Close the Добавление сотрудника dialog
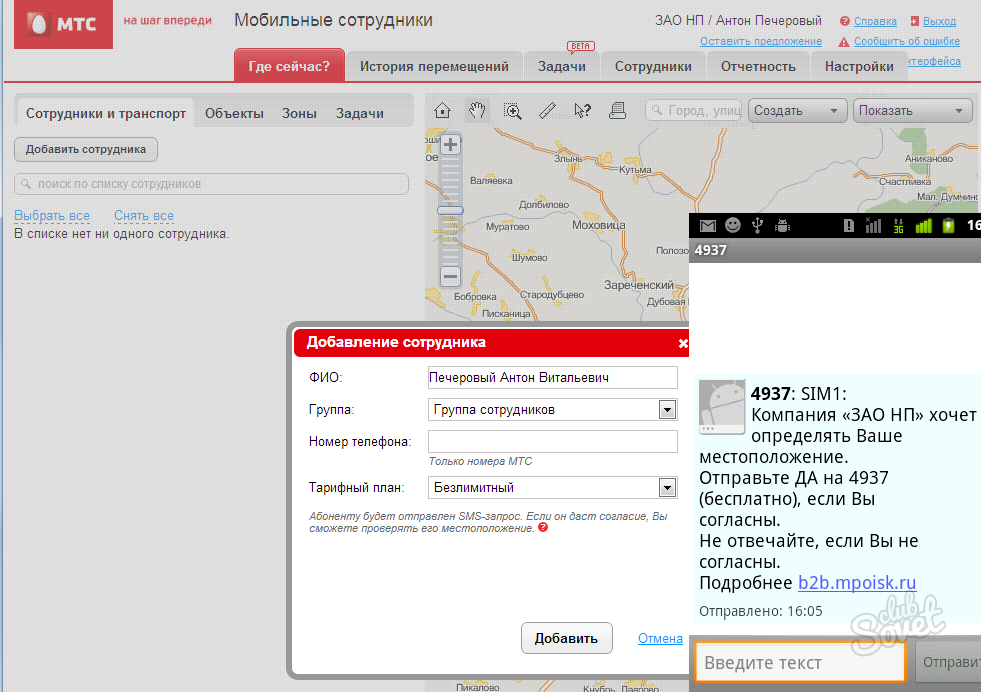This screenshot has height=692, width=981. coord(683,343)
